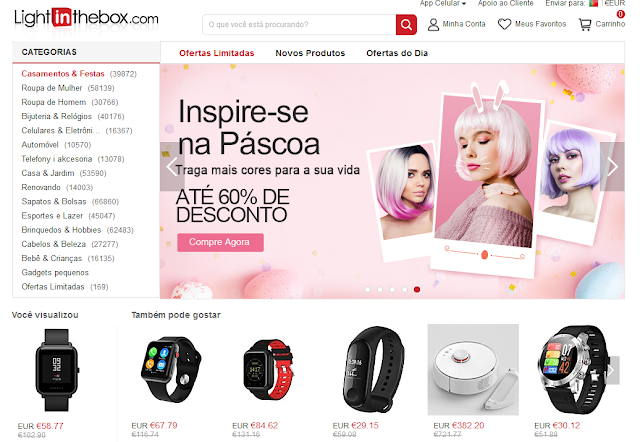Open Minha Conta account icon
The width and height of the screenshot is (640, 442).
(x=433, y=24)
